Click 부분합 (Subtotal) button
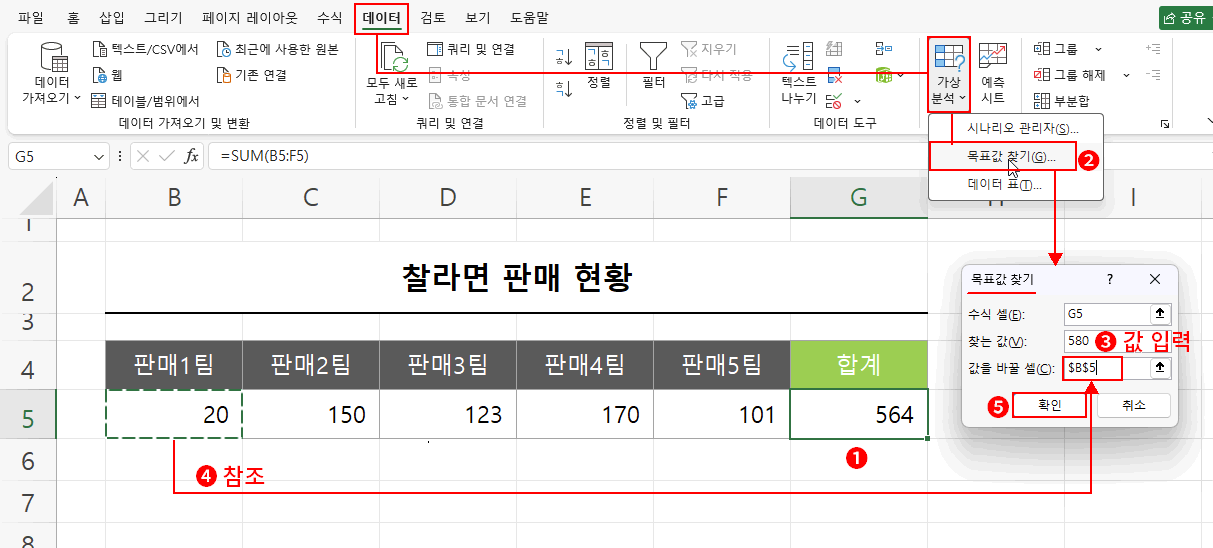This screenshot has height=548, width=1213. tap(1061, 100)
